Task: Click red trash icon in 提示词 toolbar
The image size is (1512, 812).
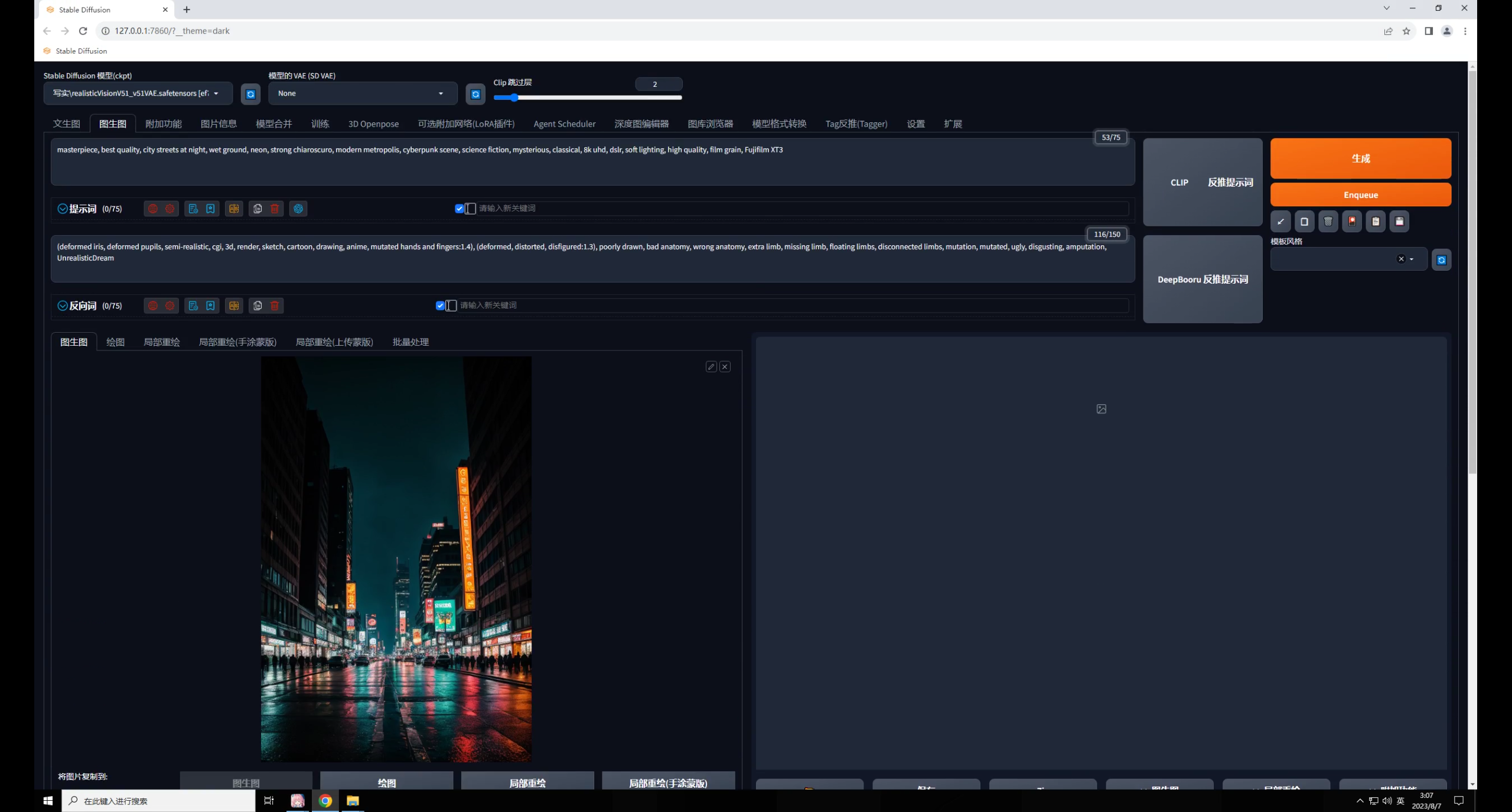Action: click(x=275, y=209)
